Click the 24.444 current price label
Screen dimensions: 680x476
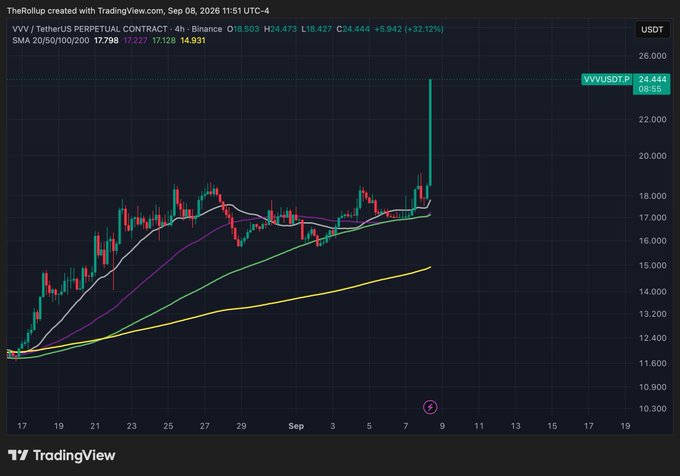(x=652, y=79)
